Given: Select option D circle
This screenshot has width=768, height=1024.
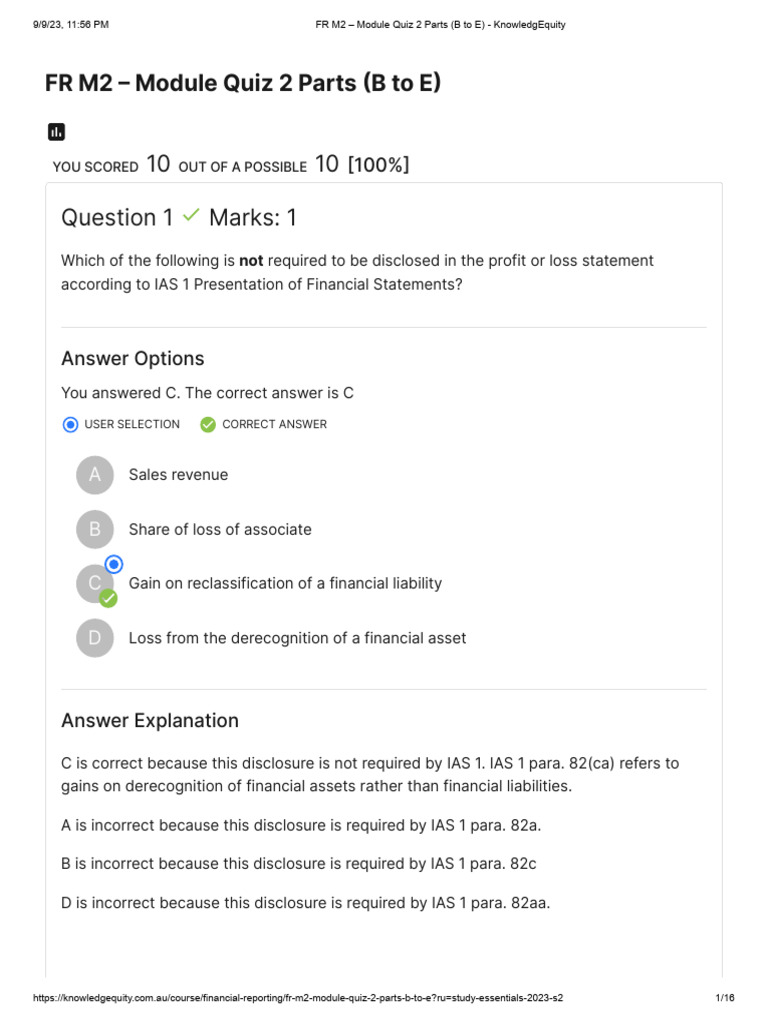Looking at the screenshot, I should point(95,638).
